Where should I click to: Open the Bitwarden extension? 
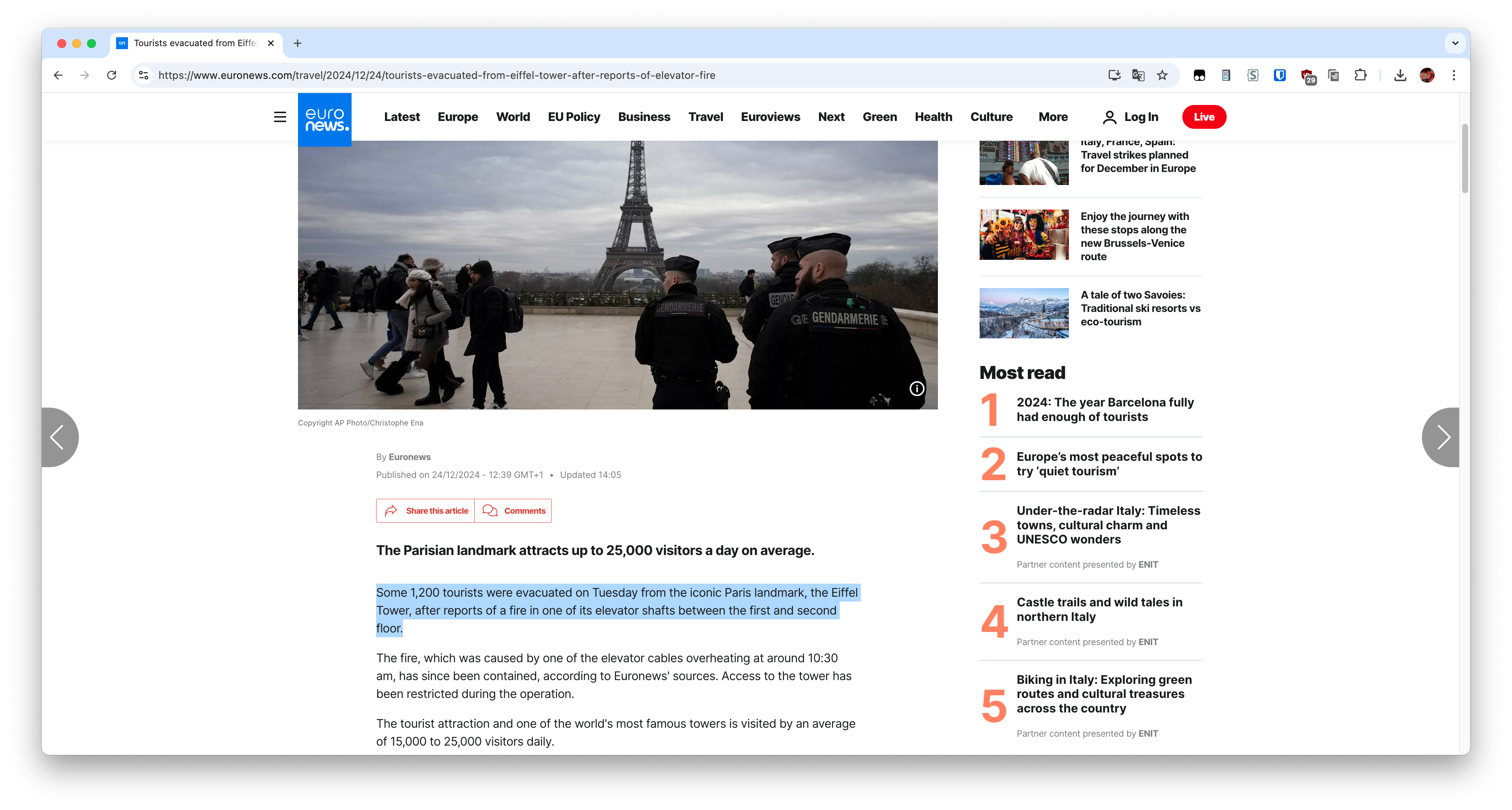[1279, 75]
